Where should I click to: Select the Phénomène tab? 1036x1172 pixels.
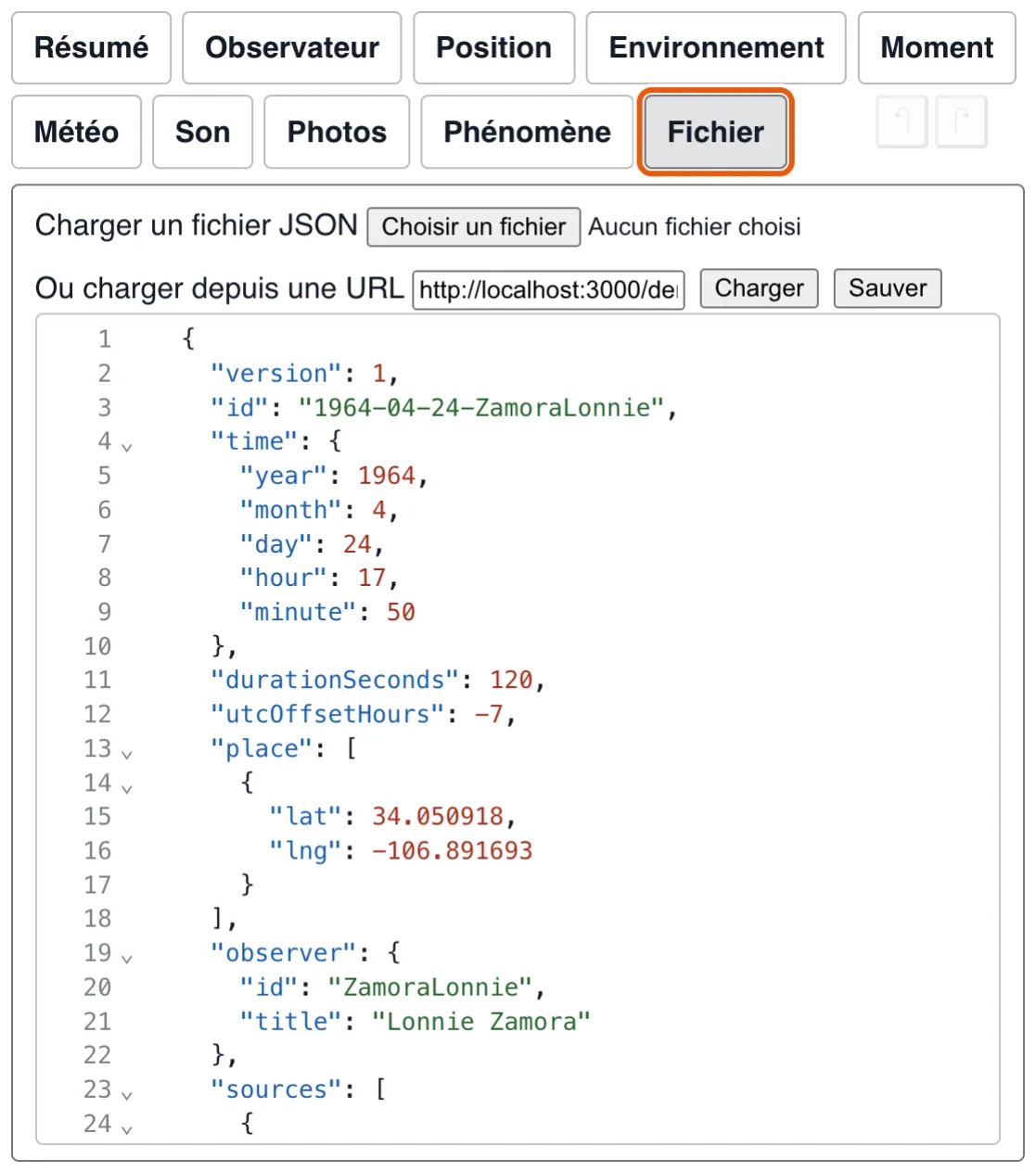527,132
